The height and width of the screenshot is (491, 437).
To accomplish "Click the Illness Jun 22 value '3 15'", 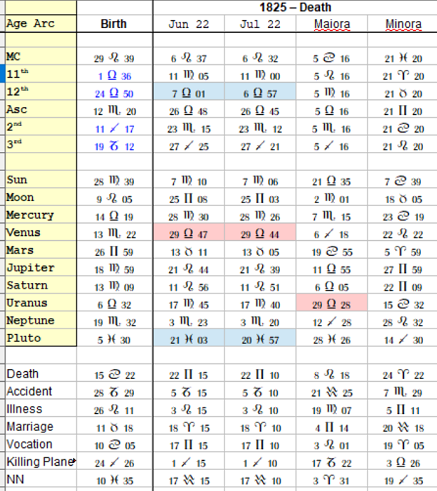I will (x=189, y=410).
